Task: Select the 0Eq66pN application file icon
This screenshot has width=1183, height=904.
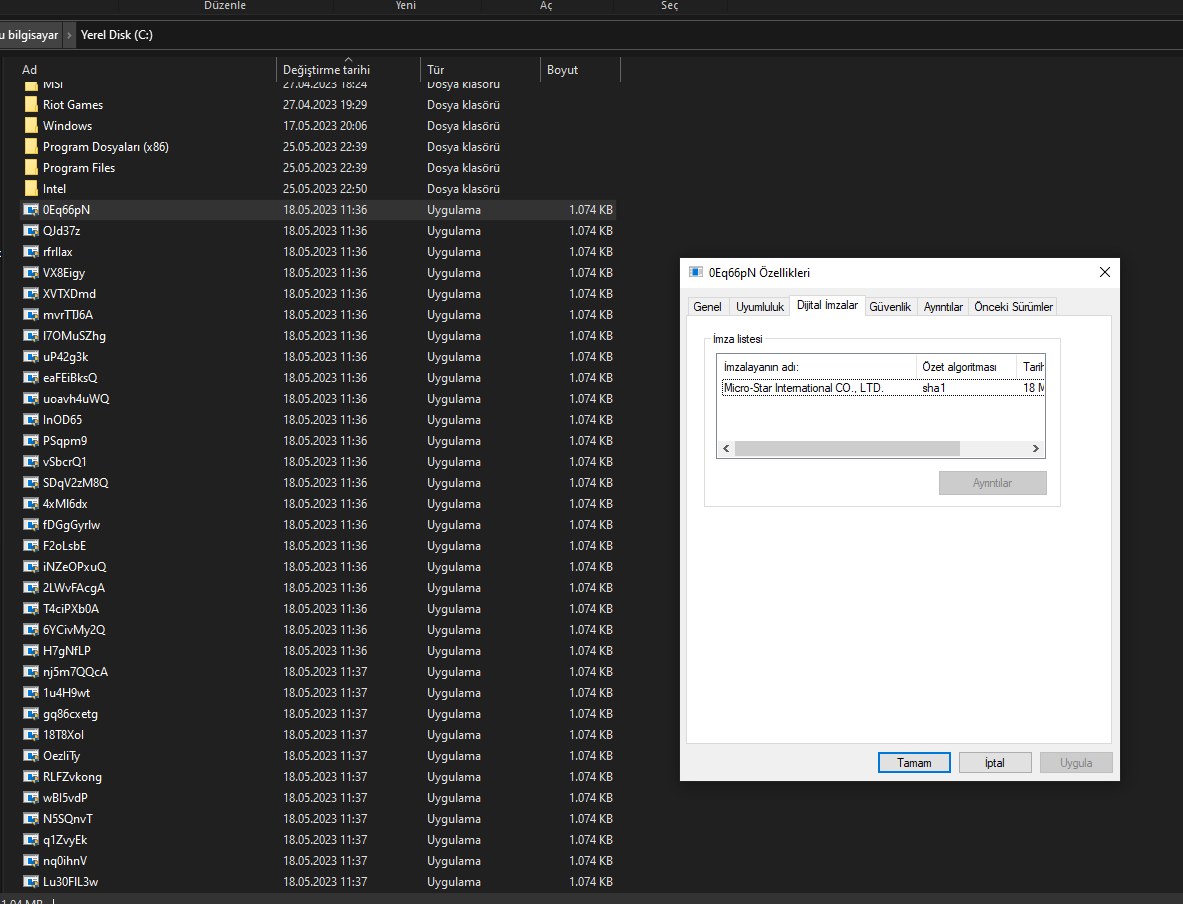Action: (x=31, y=210)
